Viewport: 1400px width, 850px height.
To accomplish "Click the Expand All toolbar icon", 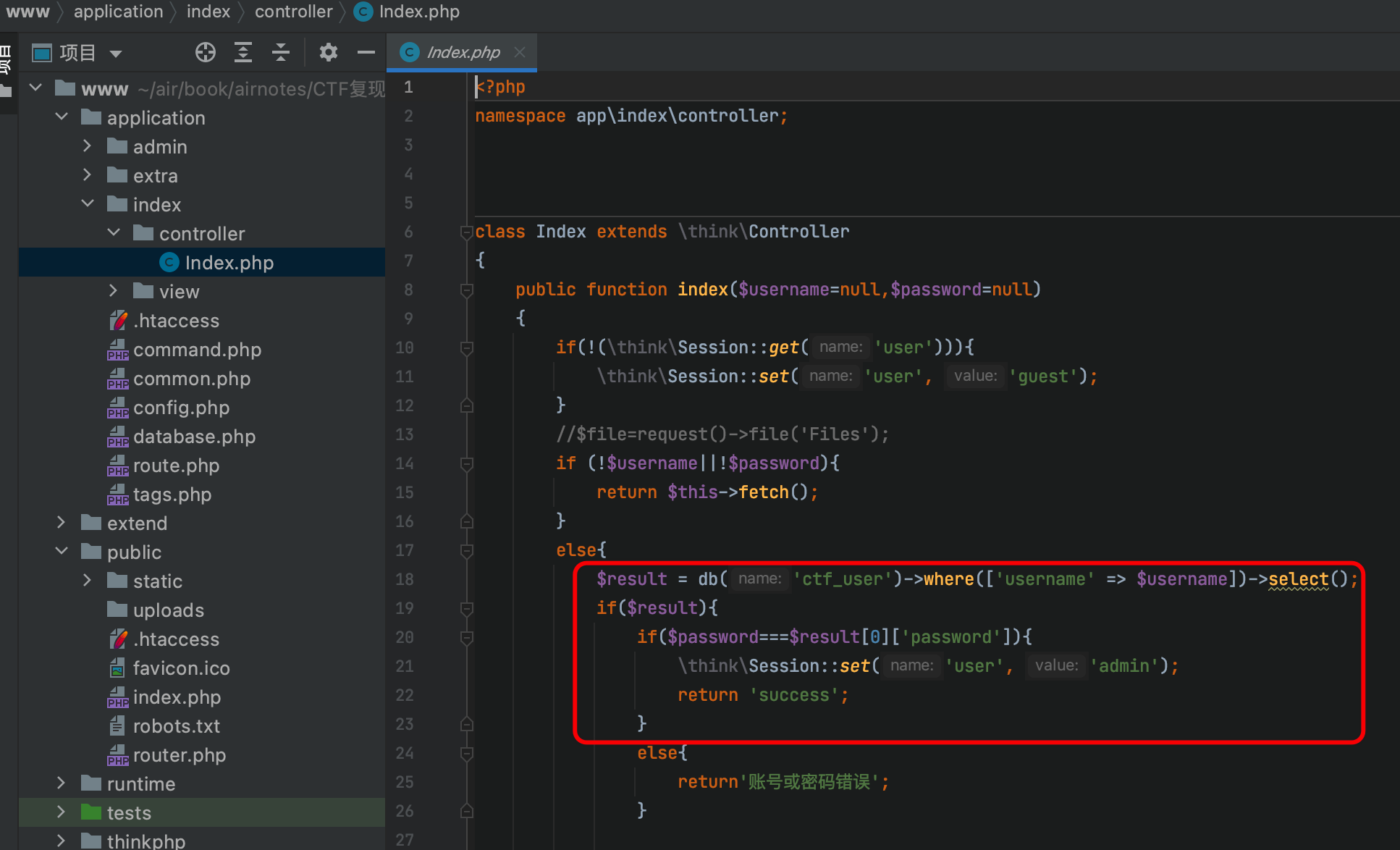I will pos(243,52).
